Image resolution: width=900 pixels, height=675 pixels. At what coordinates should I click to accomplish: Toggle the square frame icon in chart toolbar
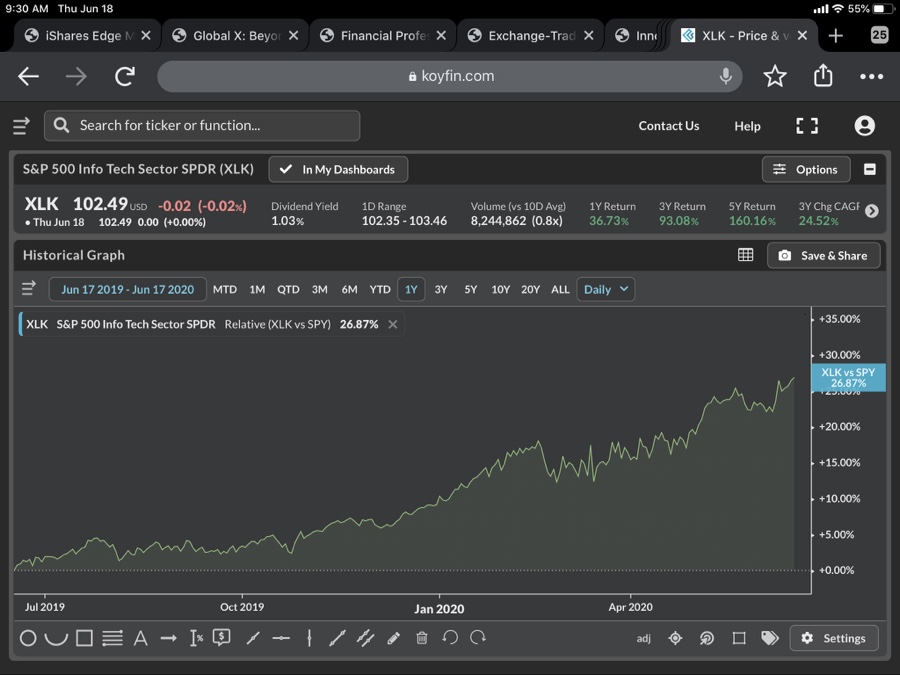click(x=739, y=638)
